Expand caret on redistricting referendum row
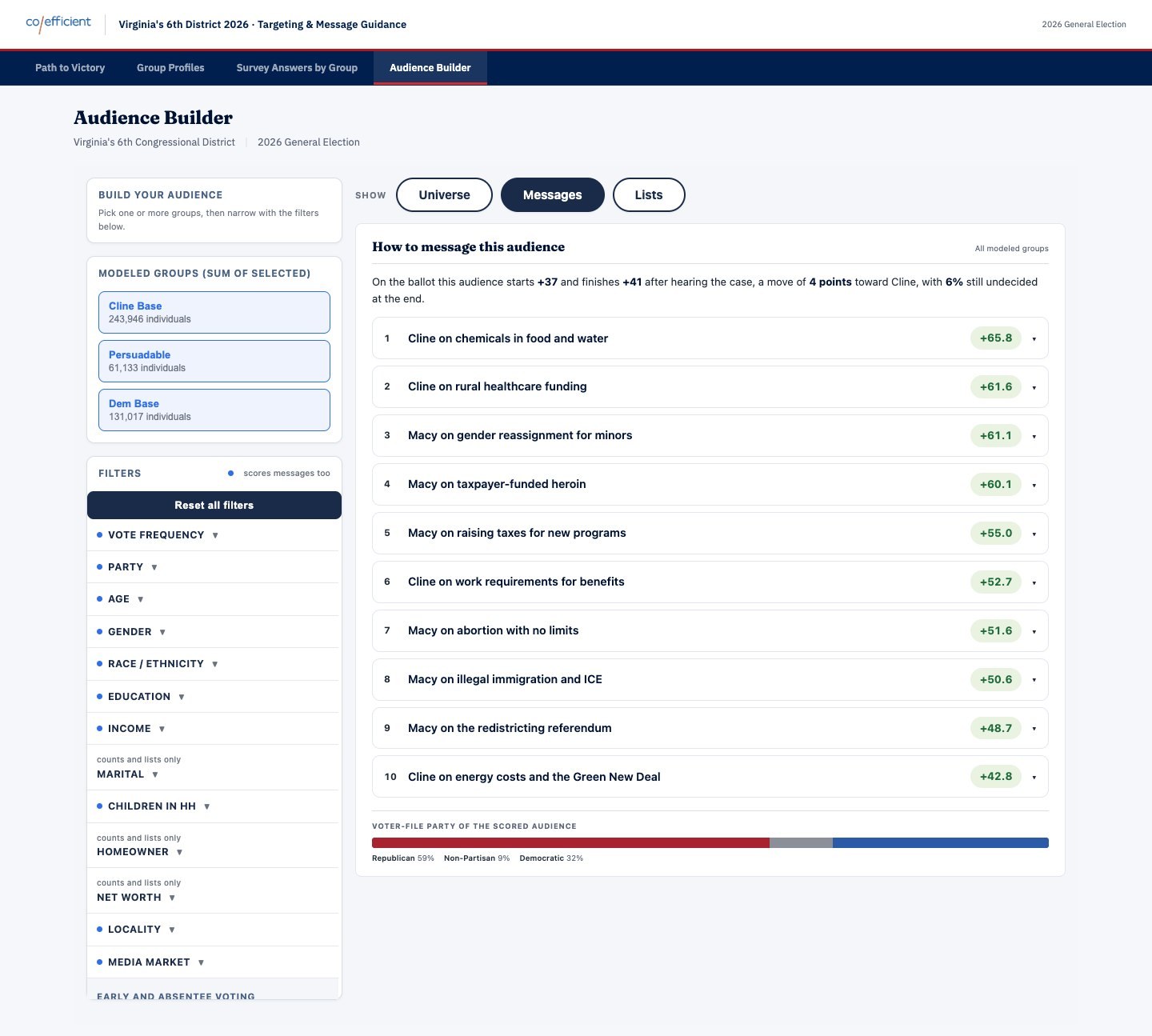Screen dimensions: 1152x1036 click(1034, 729)
